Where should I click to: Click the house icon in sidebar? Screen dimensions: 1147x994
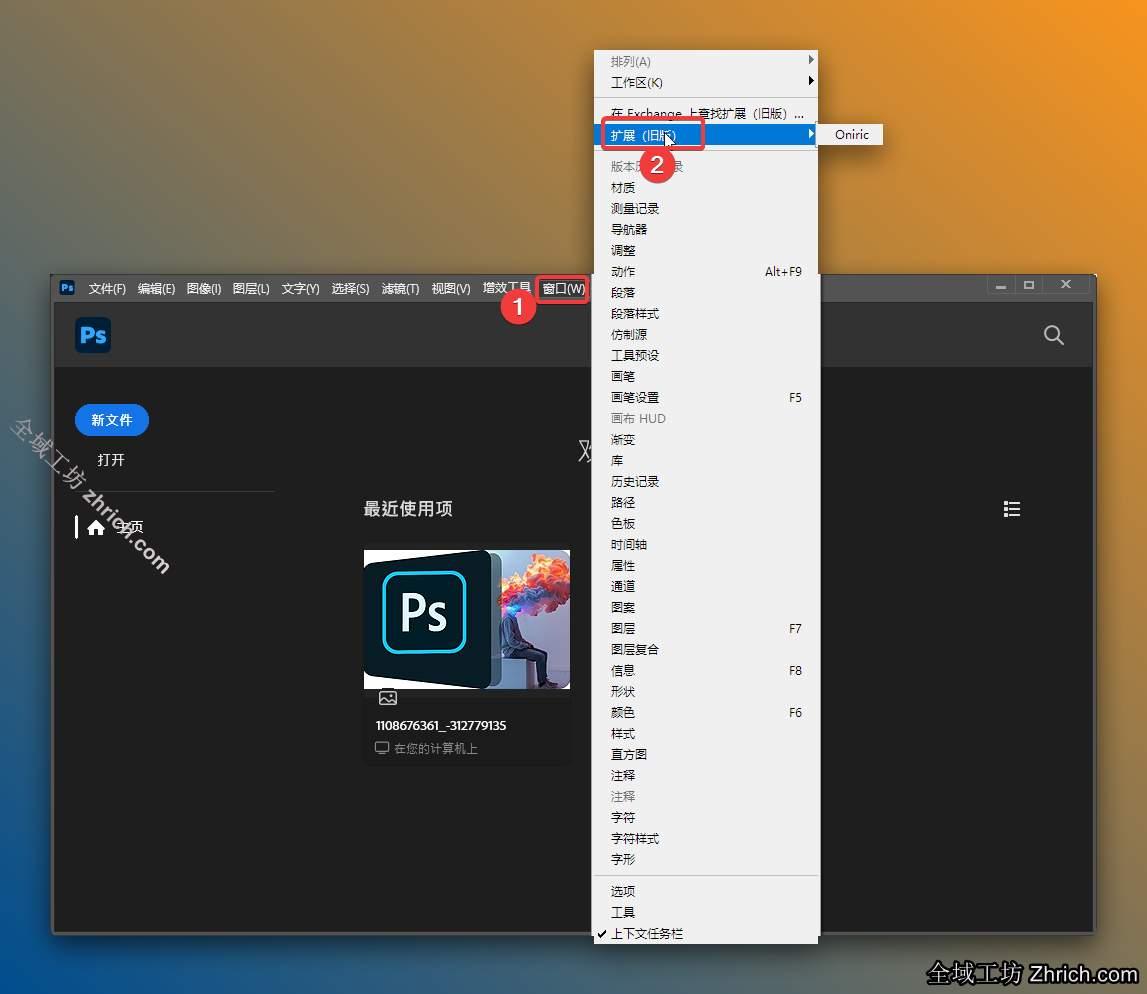(x=96, y=527)
